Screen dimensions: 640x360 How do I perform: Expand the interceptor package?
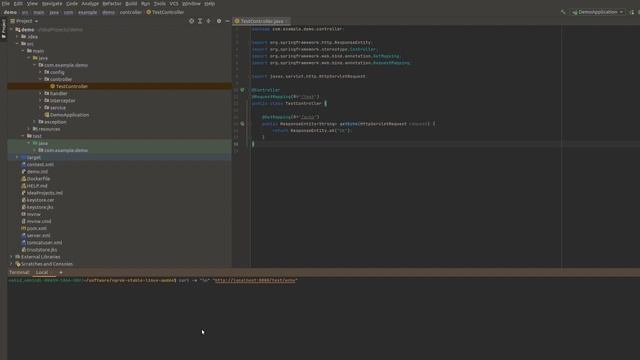[40, 100]
